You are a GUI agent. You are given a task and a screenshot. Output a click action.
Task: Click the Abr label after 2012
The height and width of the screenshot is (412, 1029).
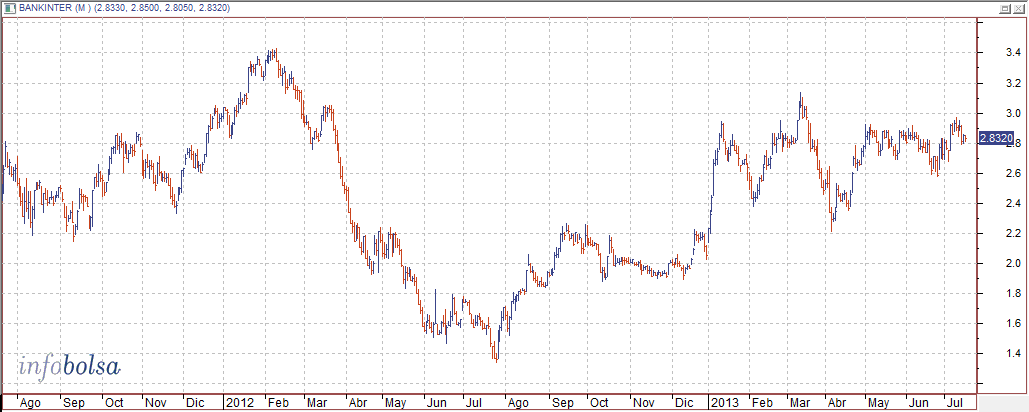coord(356,402)
